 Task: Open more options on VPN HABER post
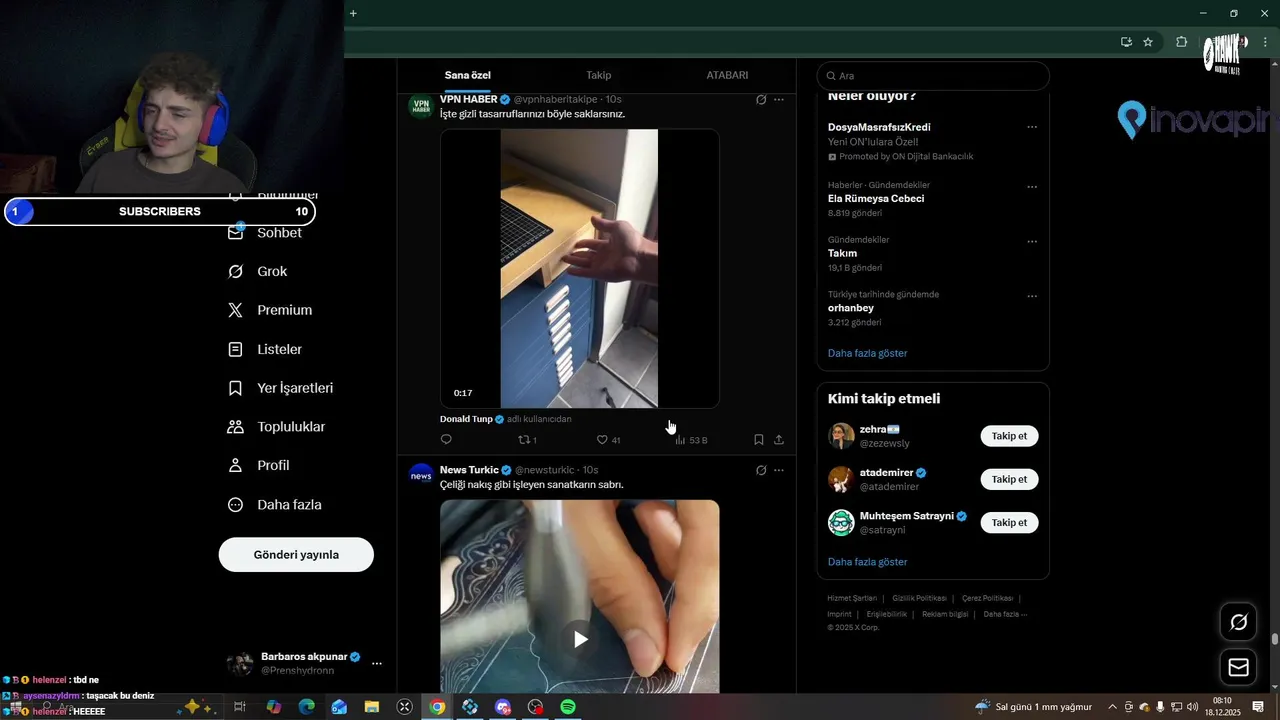tap(779, 100)
